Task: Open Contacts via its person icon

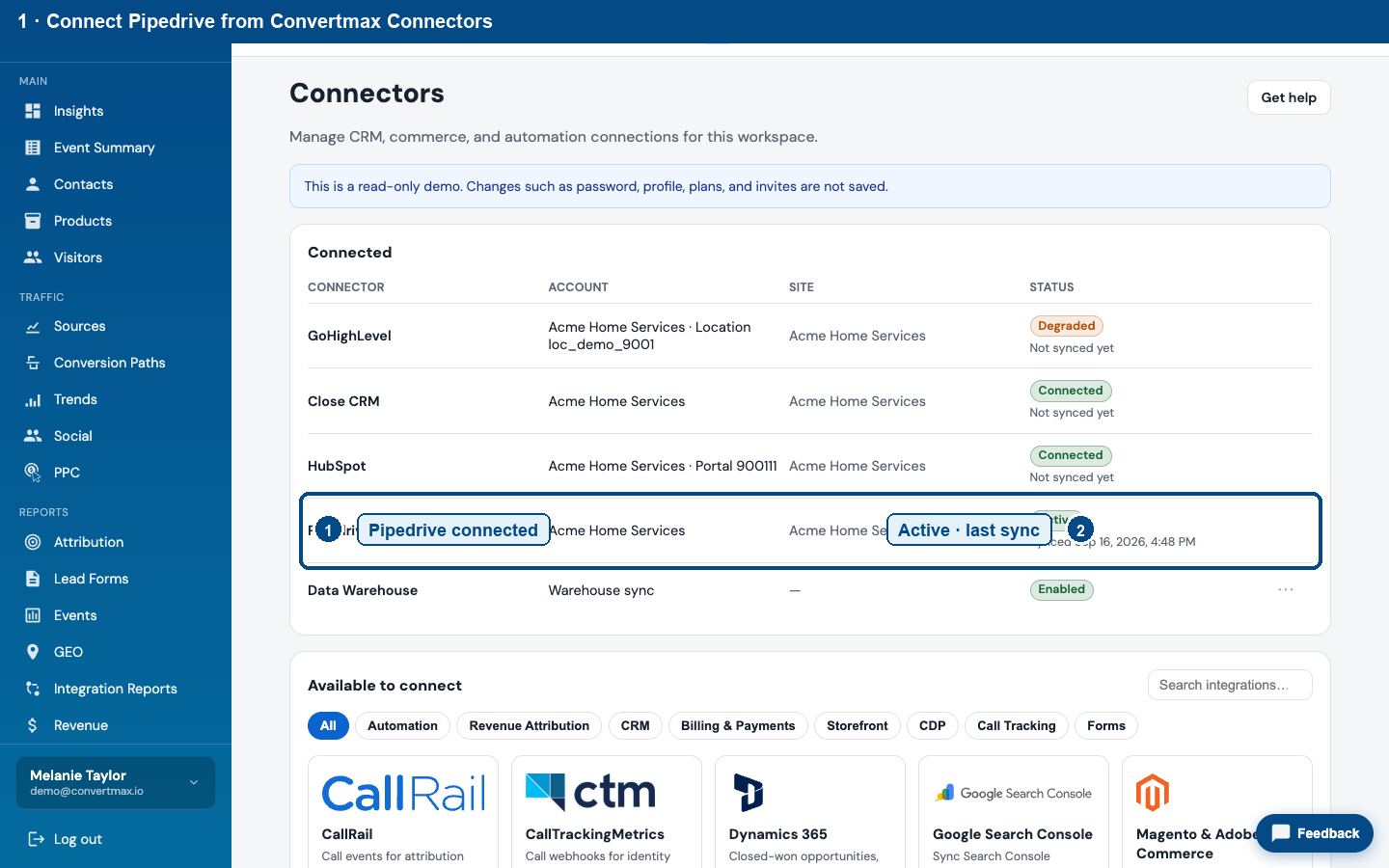Action: click(33, 184)
